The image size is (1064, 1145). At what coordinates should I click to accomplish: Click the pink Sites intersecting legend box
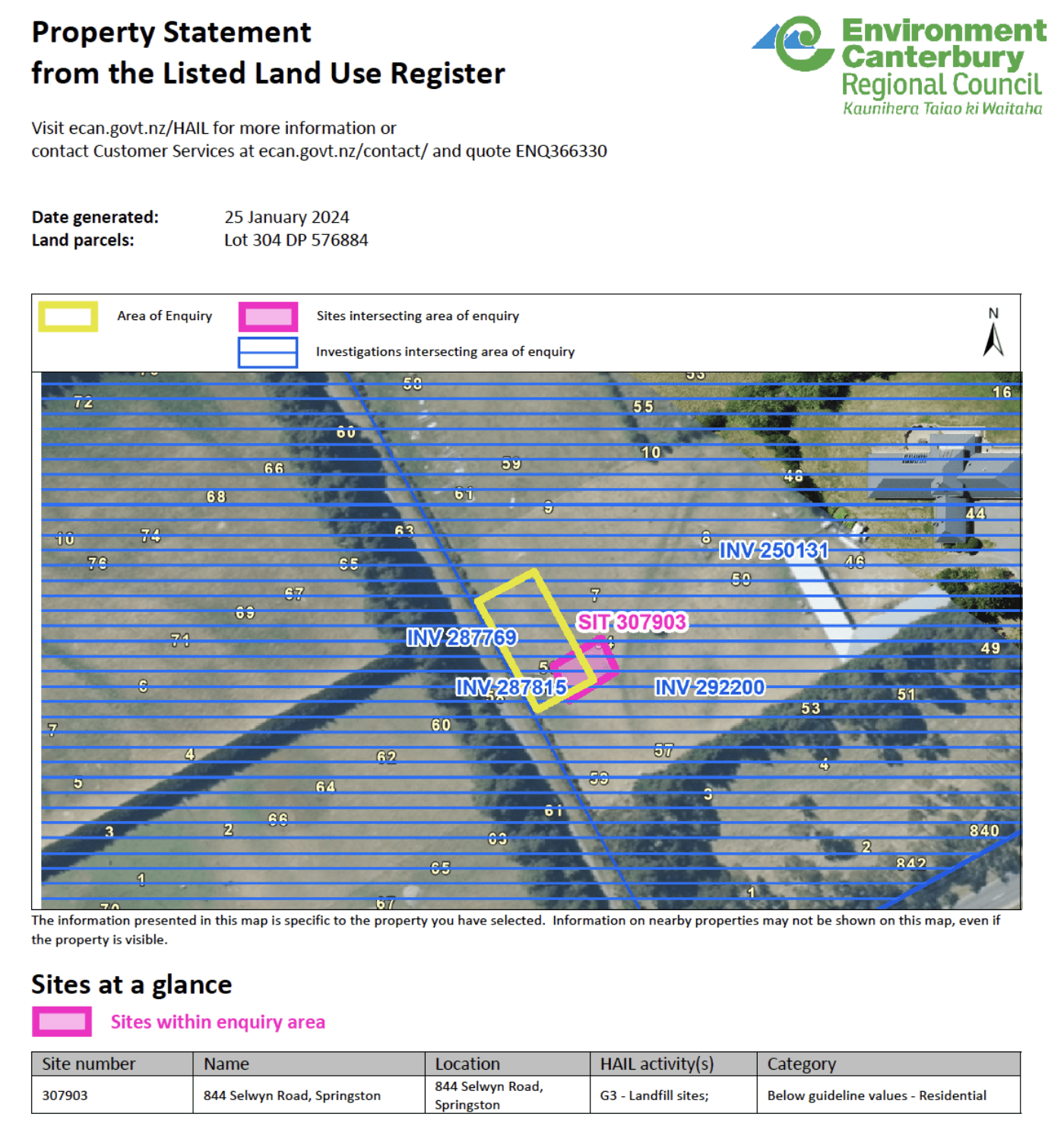pos(268,316)
